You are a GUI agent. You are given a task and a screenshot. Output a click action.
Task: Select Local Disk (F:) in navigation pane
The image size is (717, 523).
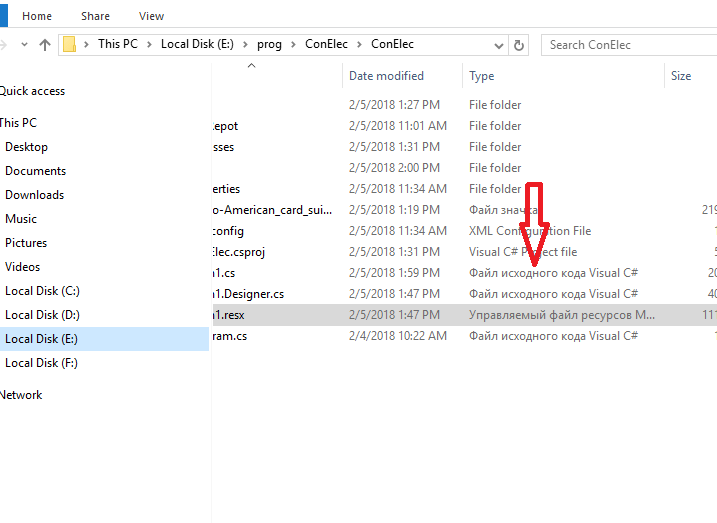pyautogui.click(x=42, y=363)
